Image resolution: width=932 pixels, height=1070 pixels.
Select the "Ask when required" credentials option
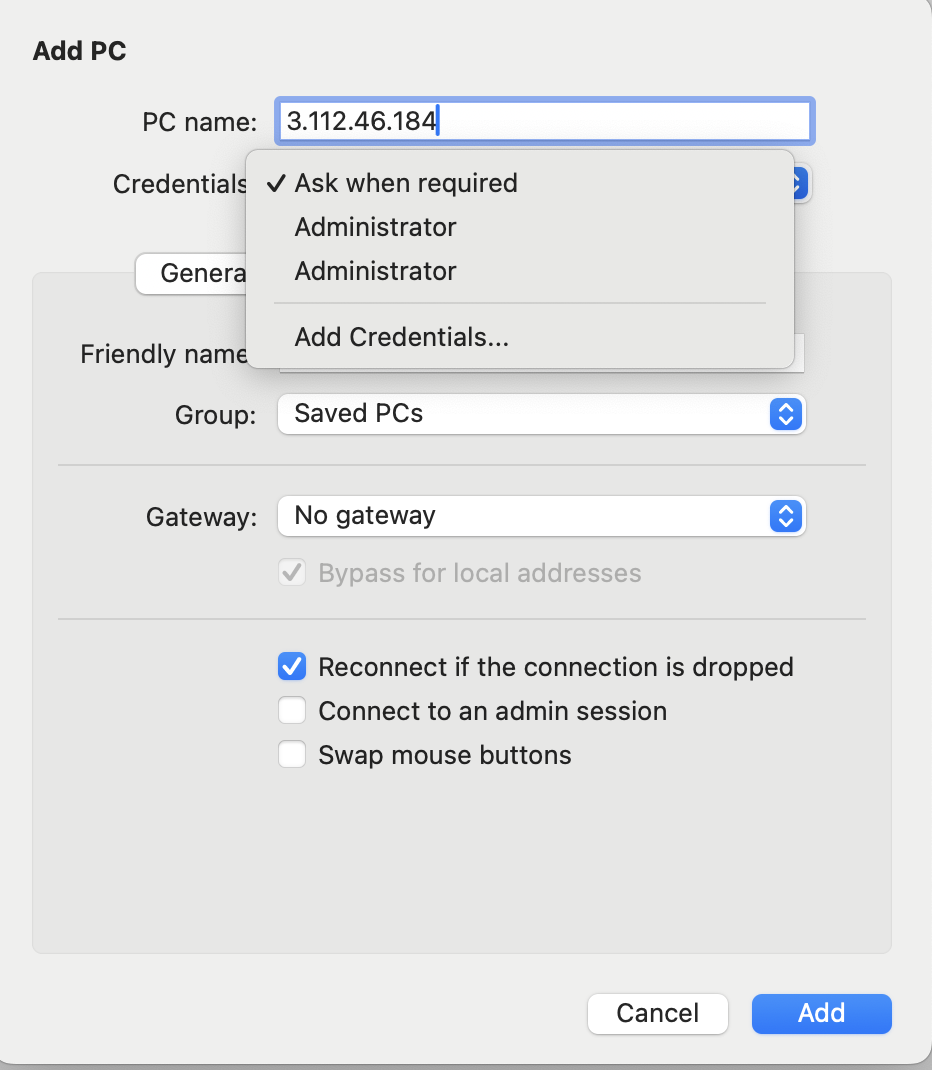[x=406, y=183]
